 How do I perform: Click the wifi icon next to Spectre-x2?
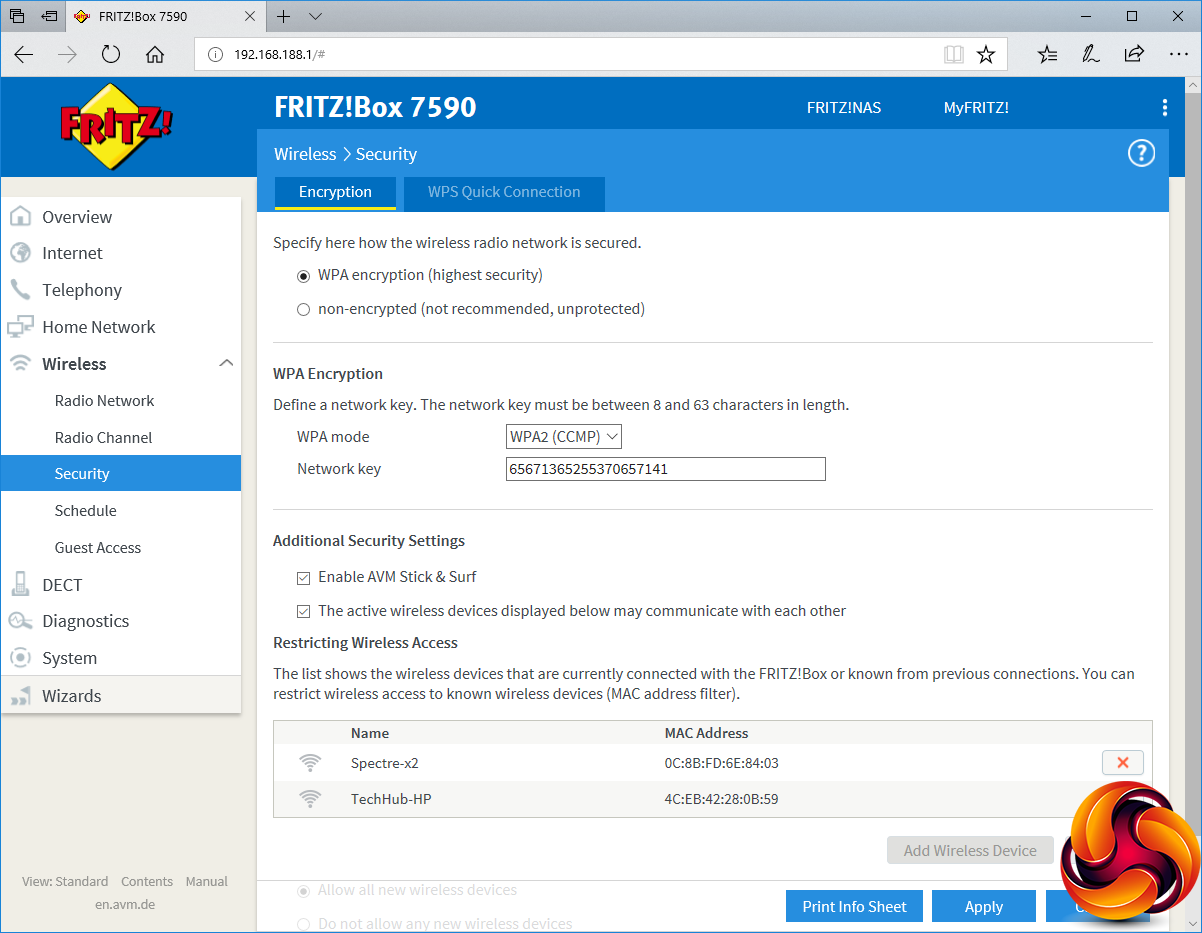(310, 763)
